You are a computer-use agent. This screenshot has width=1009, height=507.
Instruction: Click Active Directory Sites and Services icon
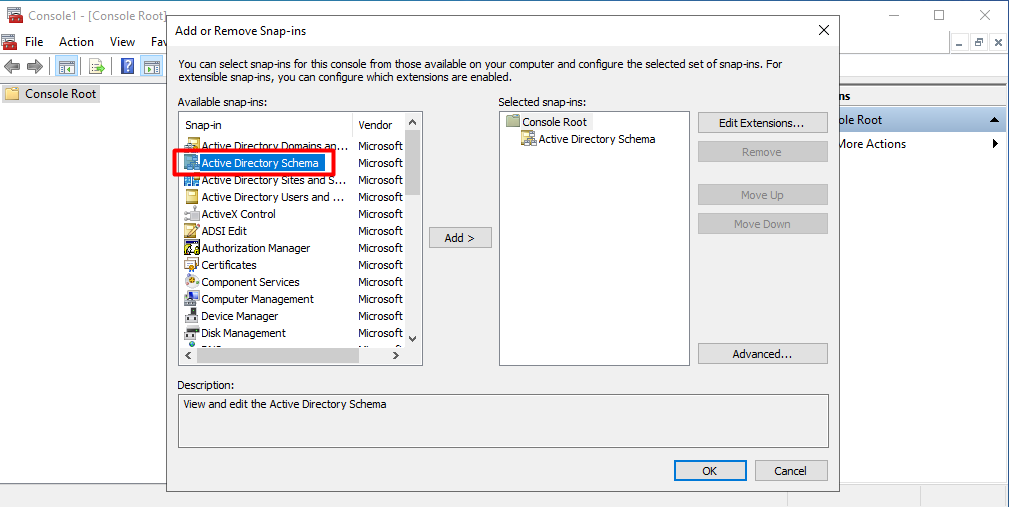point(192,180)
